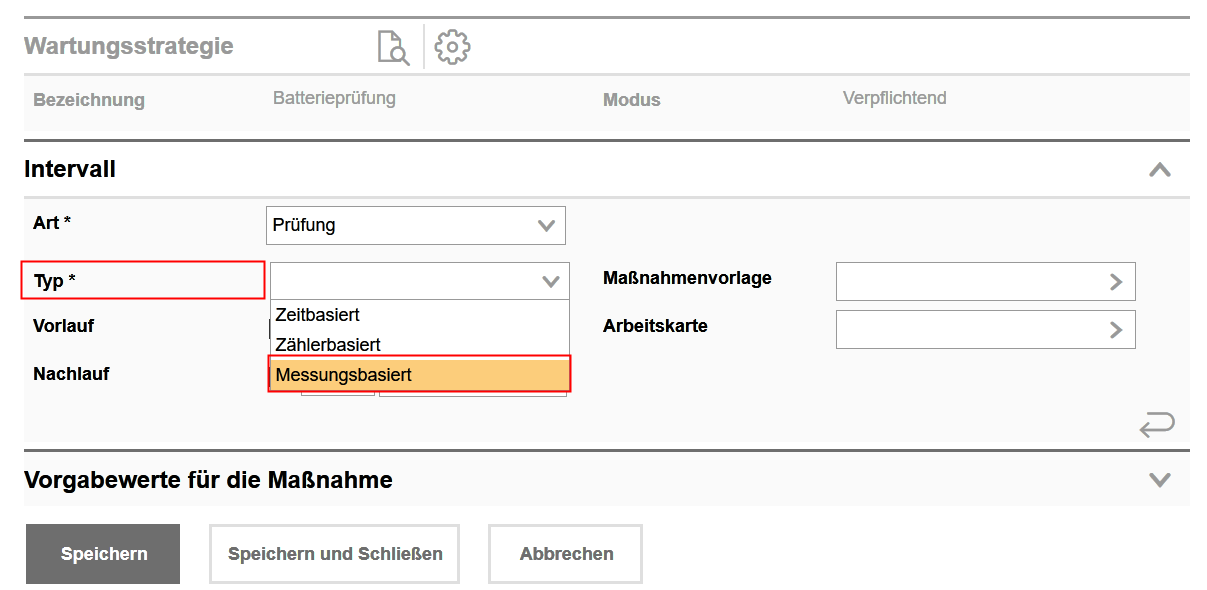The width and height of the screenshot is (1207, 590).
Task: Click the Intervall section heading
Action: coord(70,170)
